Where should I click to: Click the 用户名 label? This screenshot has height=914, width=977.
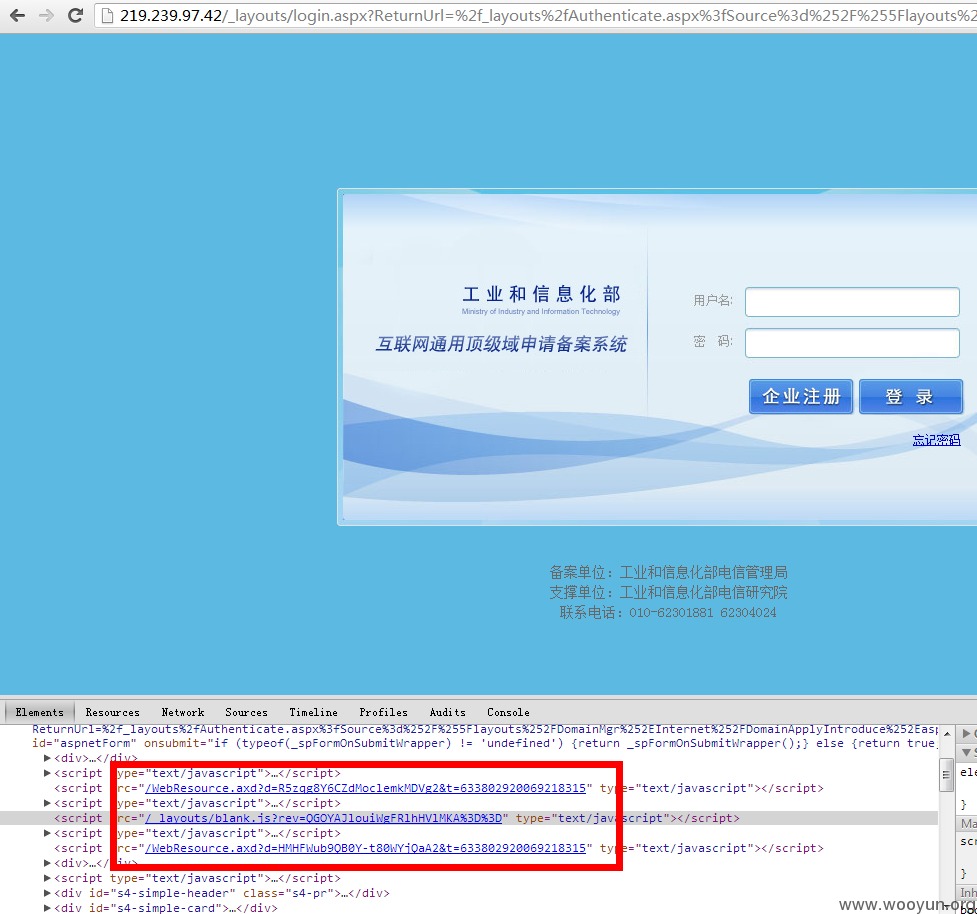pyautogui.click(x=713, y=300)
